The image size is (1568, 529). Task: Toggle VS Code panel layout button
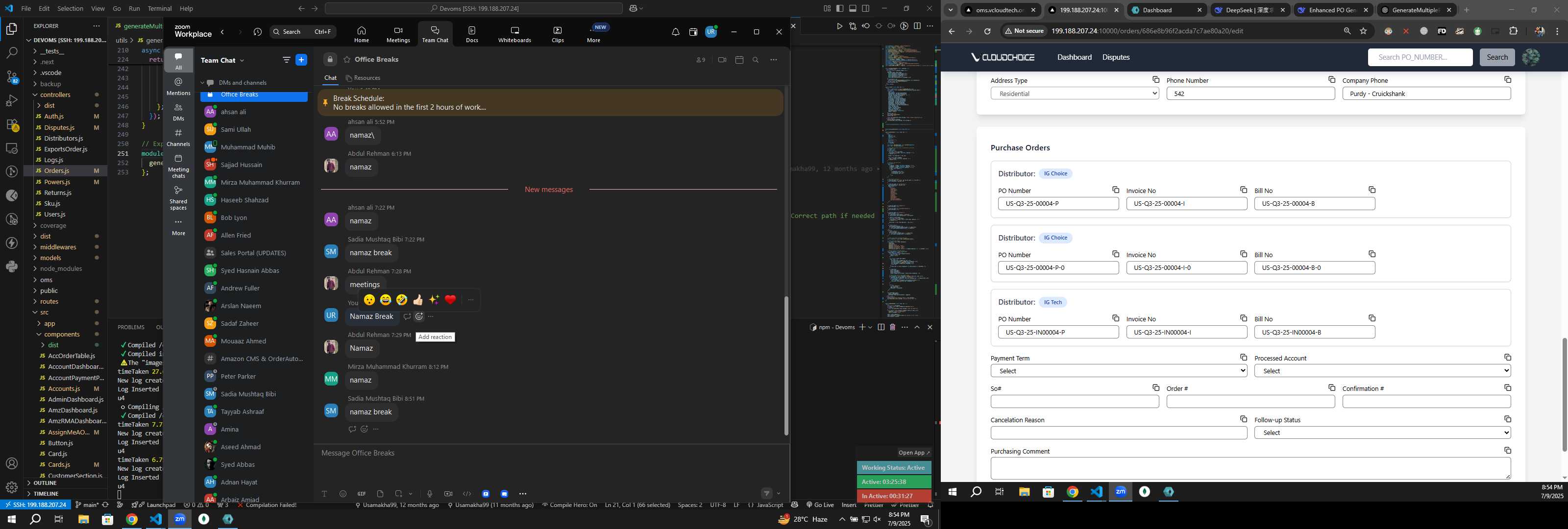(852, 8)
